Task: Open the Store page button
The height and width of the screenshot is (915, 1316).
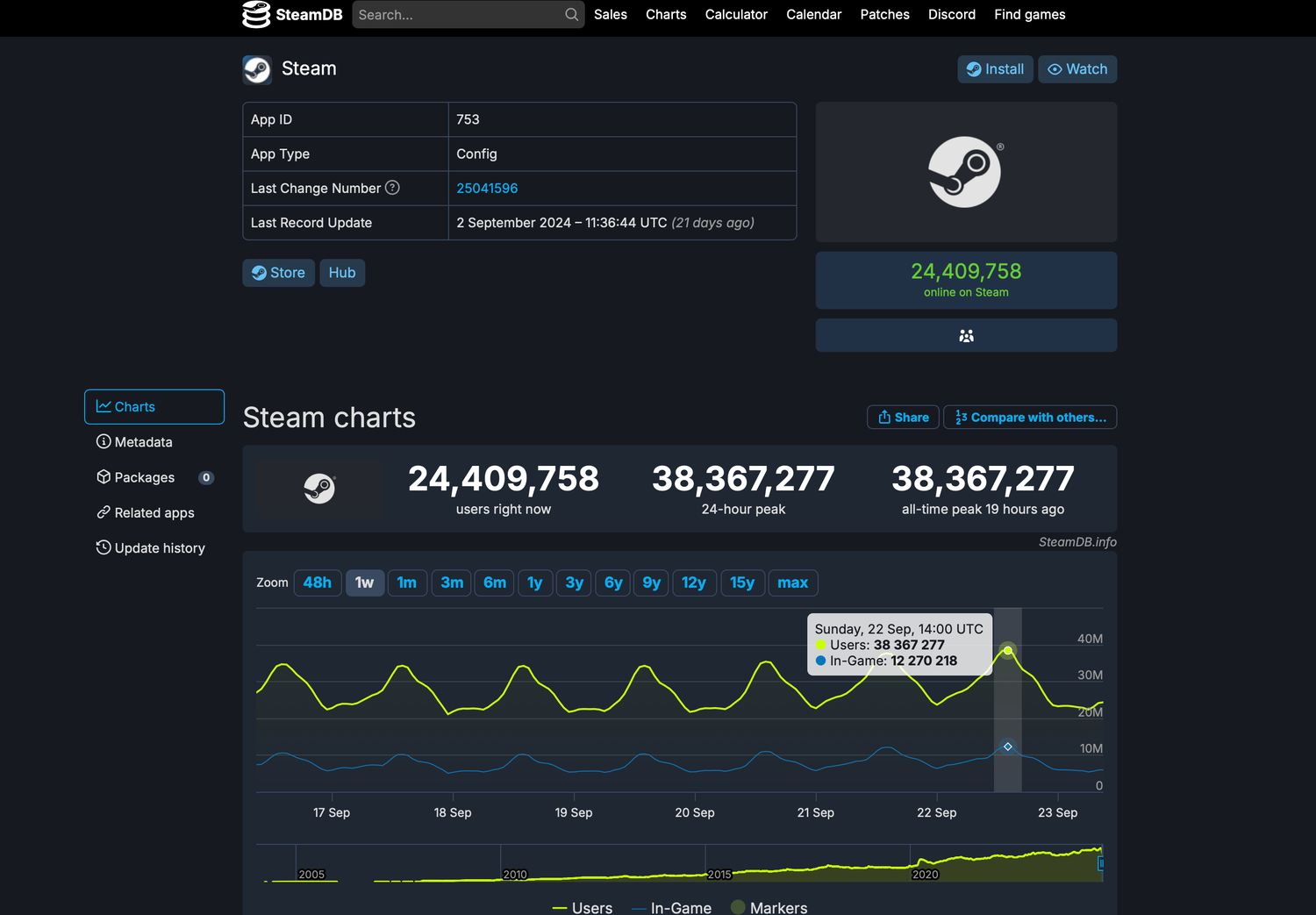Action: 278,273
